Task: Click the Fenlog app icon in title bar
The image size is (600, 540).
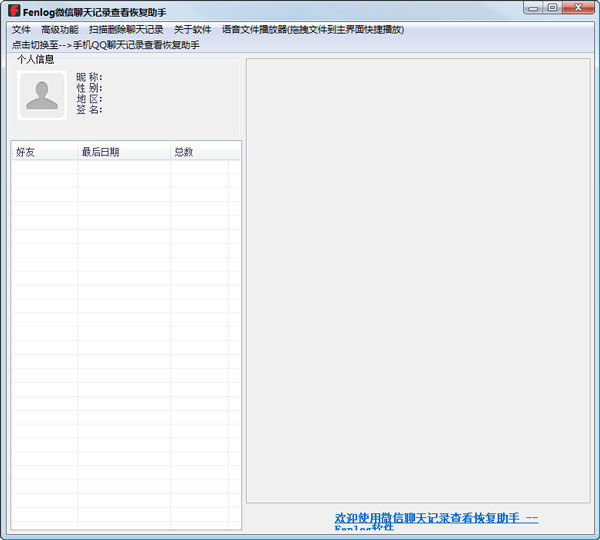Action: pos(14,10)
